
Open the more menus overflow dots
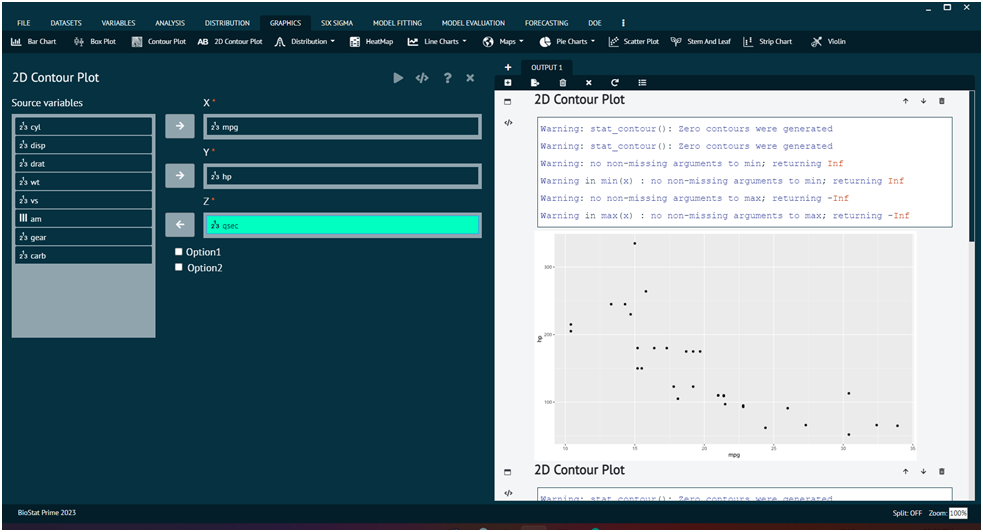pos(623,23)
